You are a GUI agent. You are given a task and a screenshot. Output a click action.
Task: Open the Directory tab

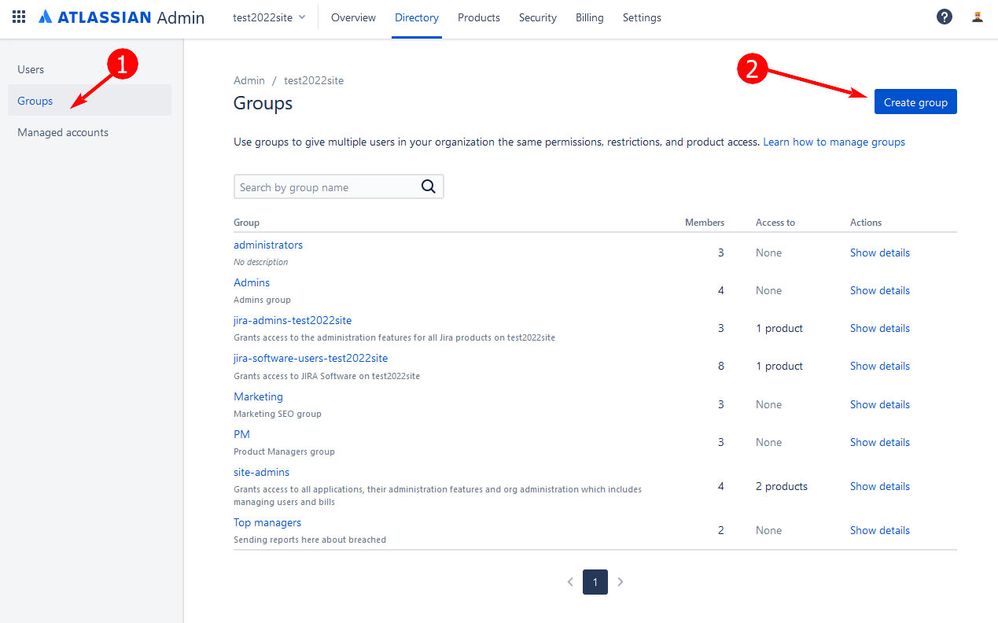[416, 18]
